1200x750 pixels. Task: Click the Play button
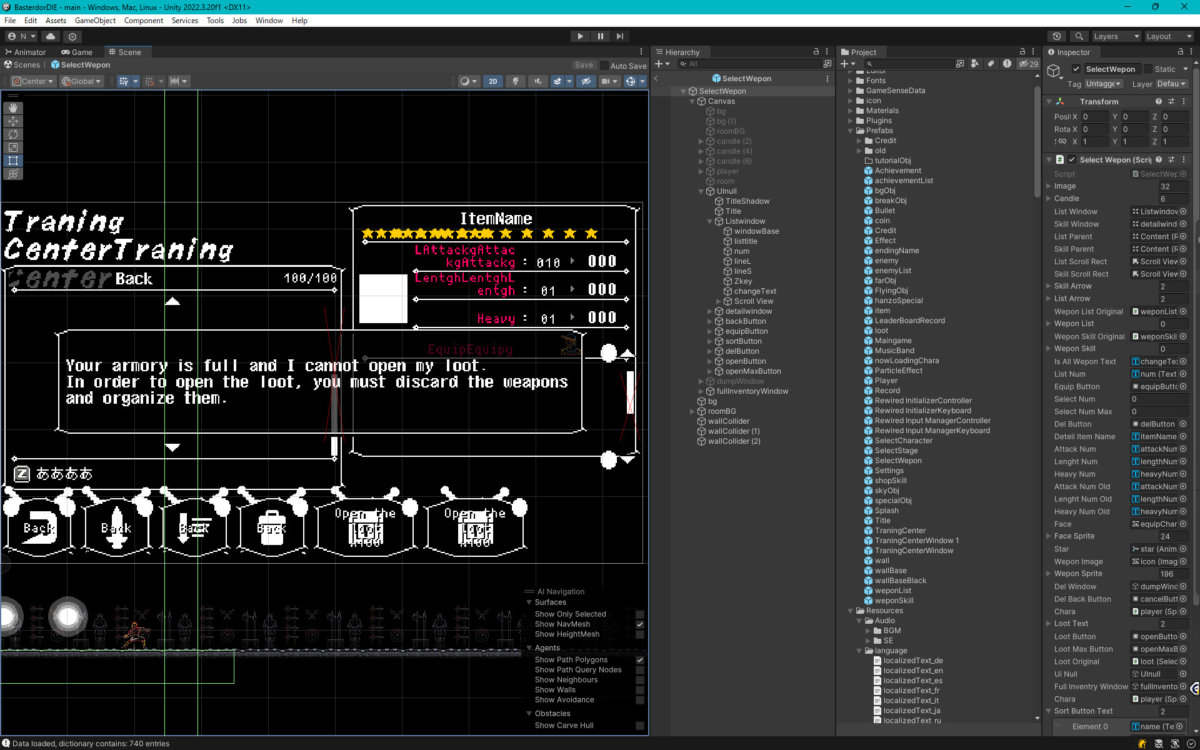[x=580, y=36]
